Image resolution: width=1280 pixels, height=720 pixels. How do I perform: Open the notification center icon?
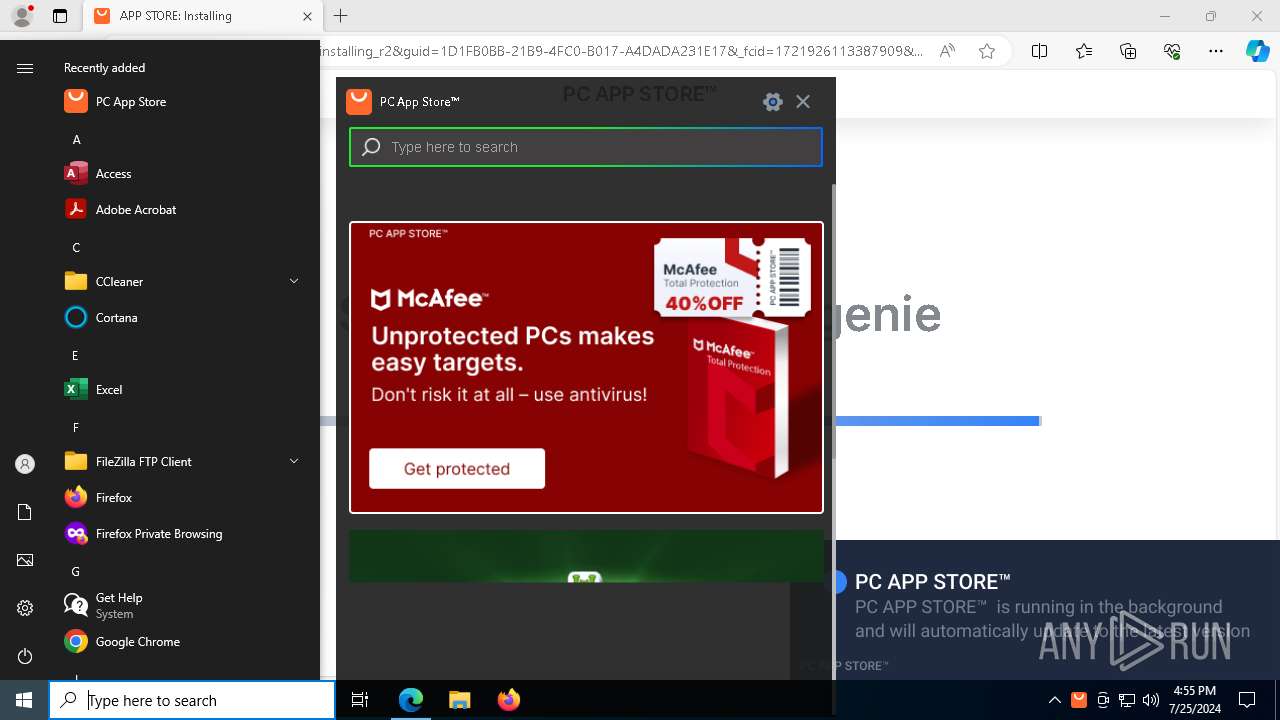[1247, 700]
